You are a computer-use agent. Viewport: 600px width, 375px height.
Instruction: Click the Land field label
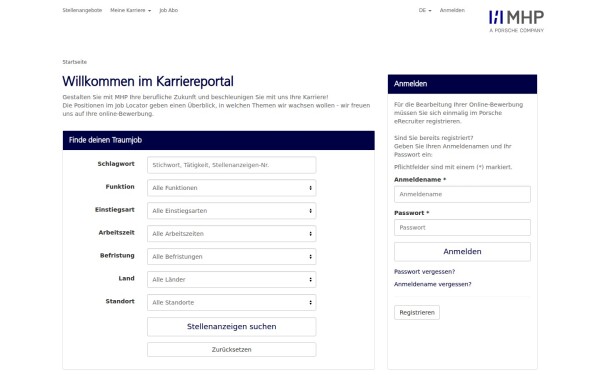pos(126,279)
